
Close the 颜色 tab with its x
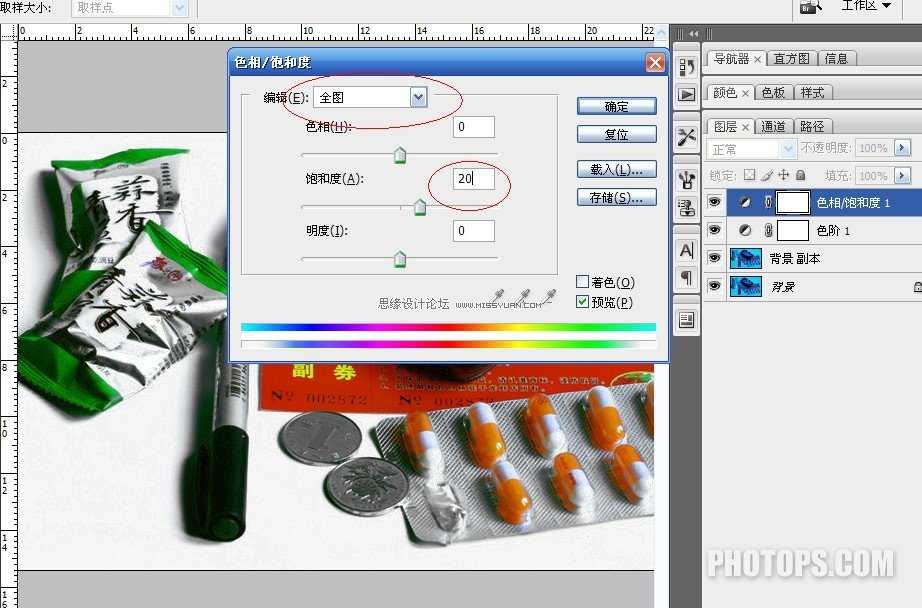click(x=745, y=93)
